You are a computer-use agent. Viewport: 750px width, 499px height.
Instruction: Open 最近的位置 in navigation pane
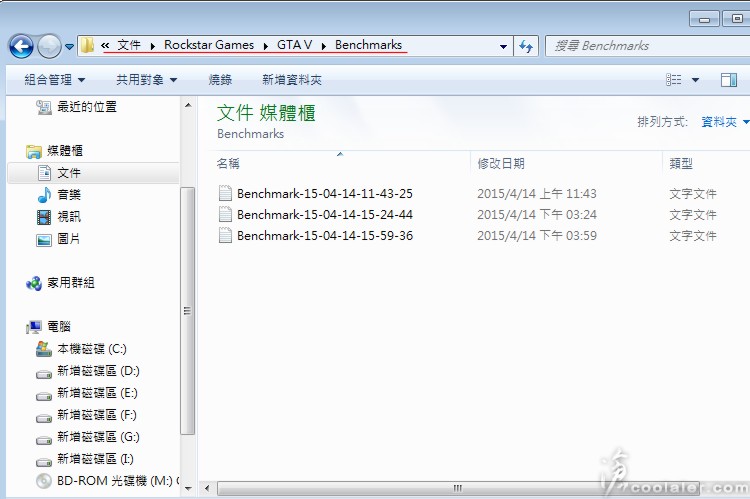pyautogui.click(x=87, y=107)
